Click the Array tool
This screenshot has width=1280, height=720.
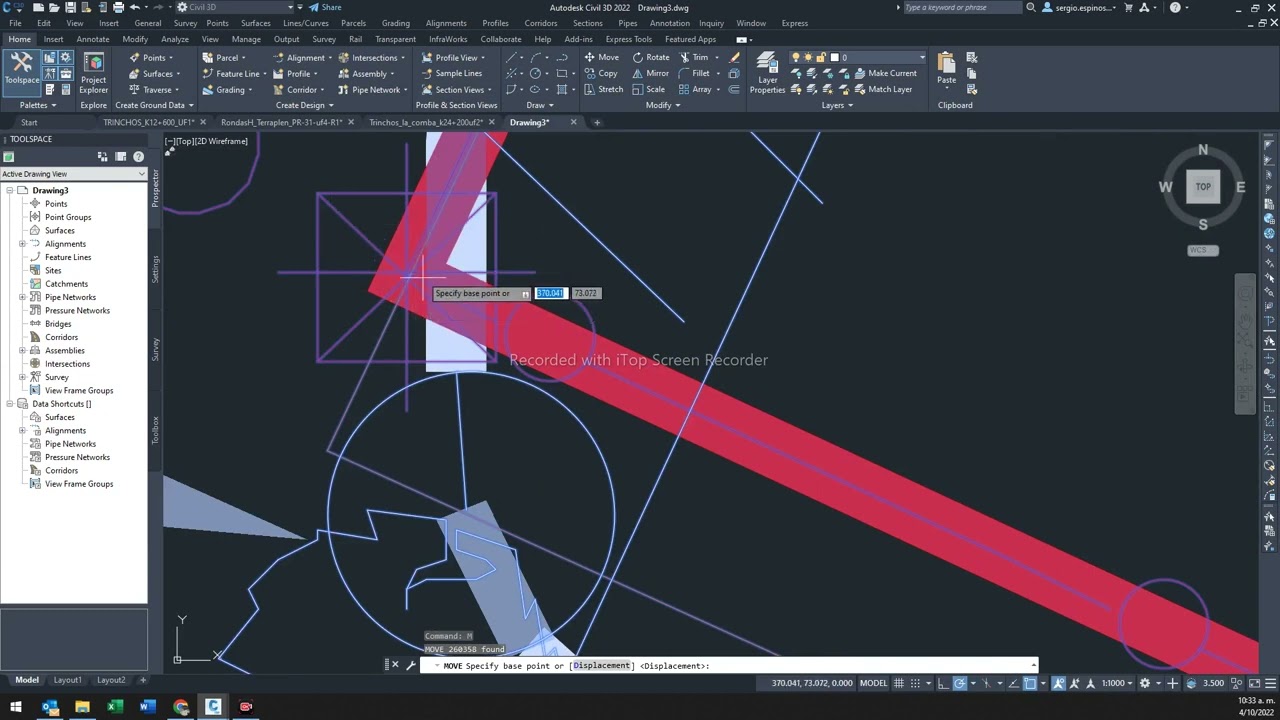tap(695, 89)
